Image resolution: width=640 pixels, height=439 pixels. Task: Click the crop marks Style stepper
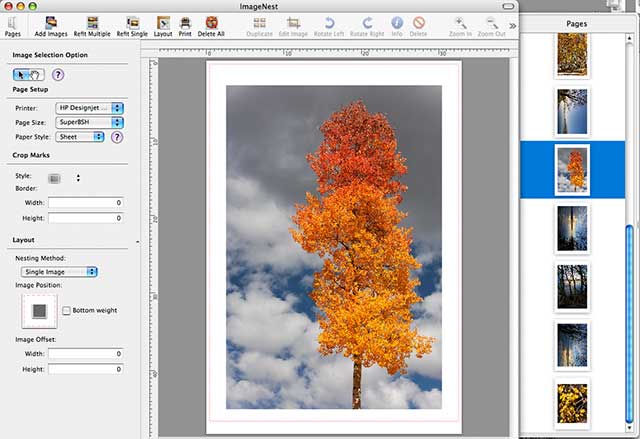78,178
